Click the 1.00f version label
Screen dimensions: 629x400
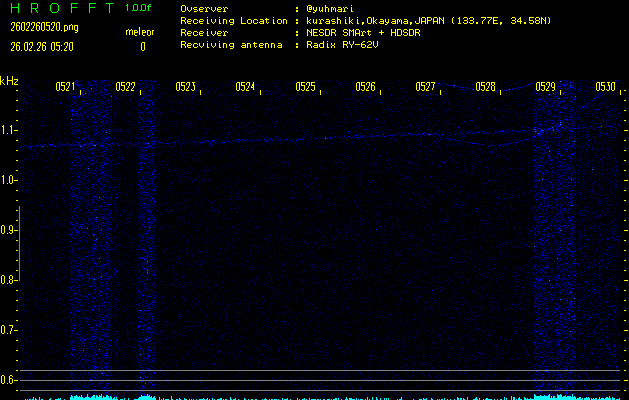(139, 8)
